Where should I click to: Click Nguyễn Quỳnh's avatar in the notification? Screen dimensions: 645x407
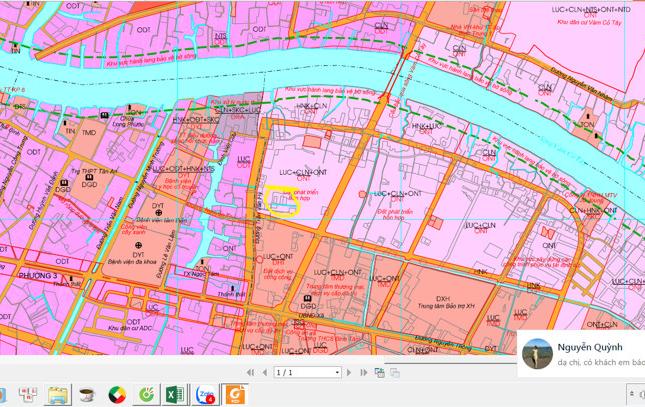[x=535, y=352]
